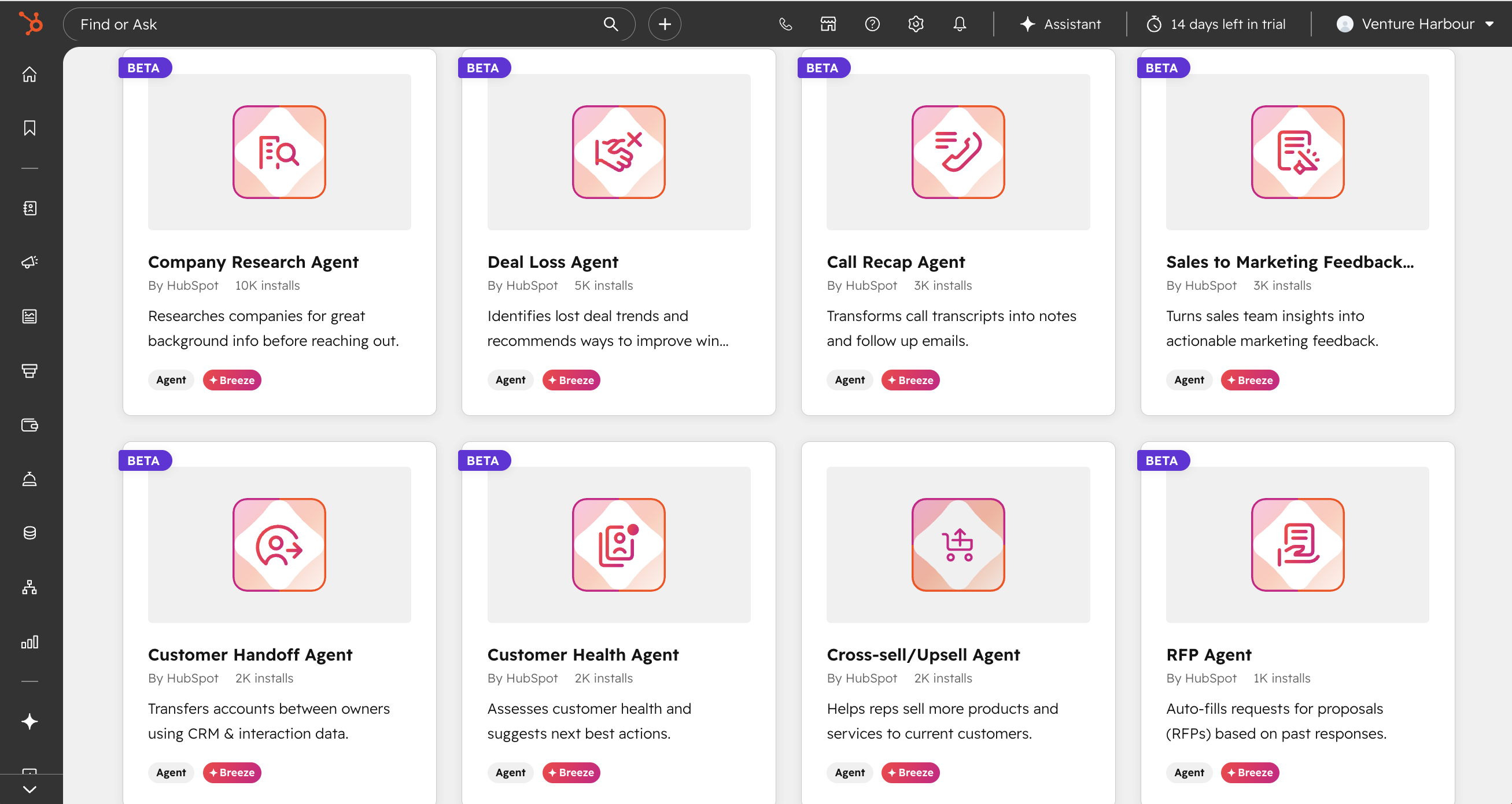Click the Customer Health Agent title
This screenshot has width=1512, height=804.
[583, 654]
